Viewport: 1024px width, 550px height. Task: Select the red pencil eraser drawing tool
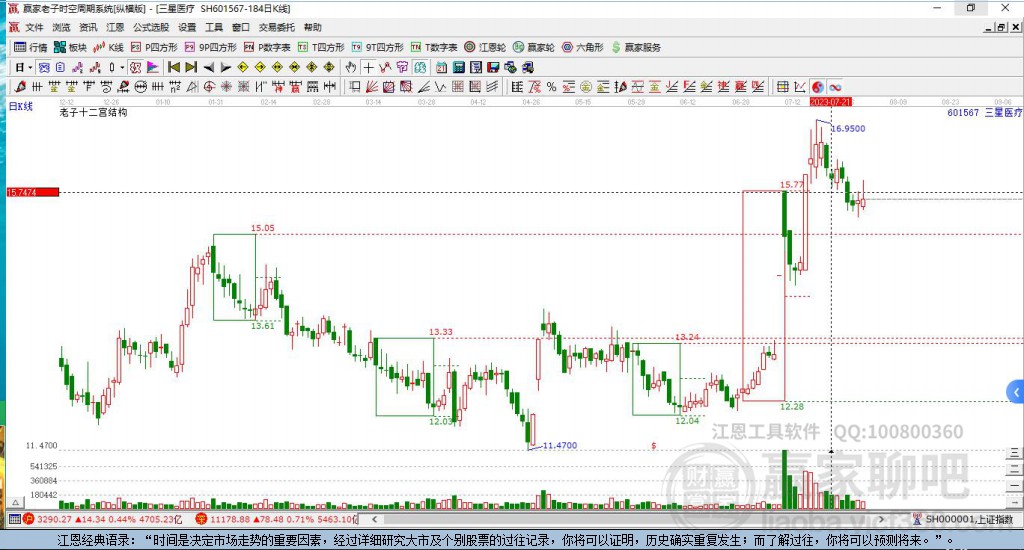[20, 87]
